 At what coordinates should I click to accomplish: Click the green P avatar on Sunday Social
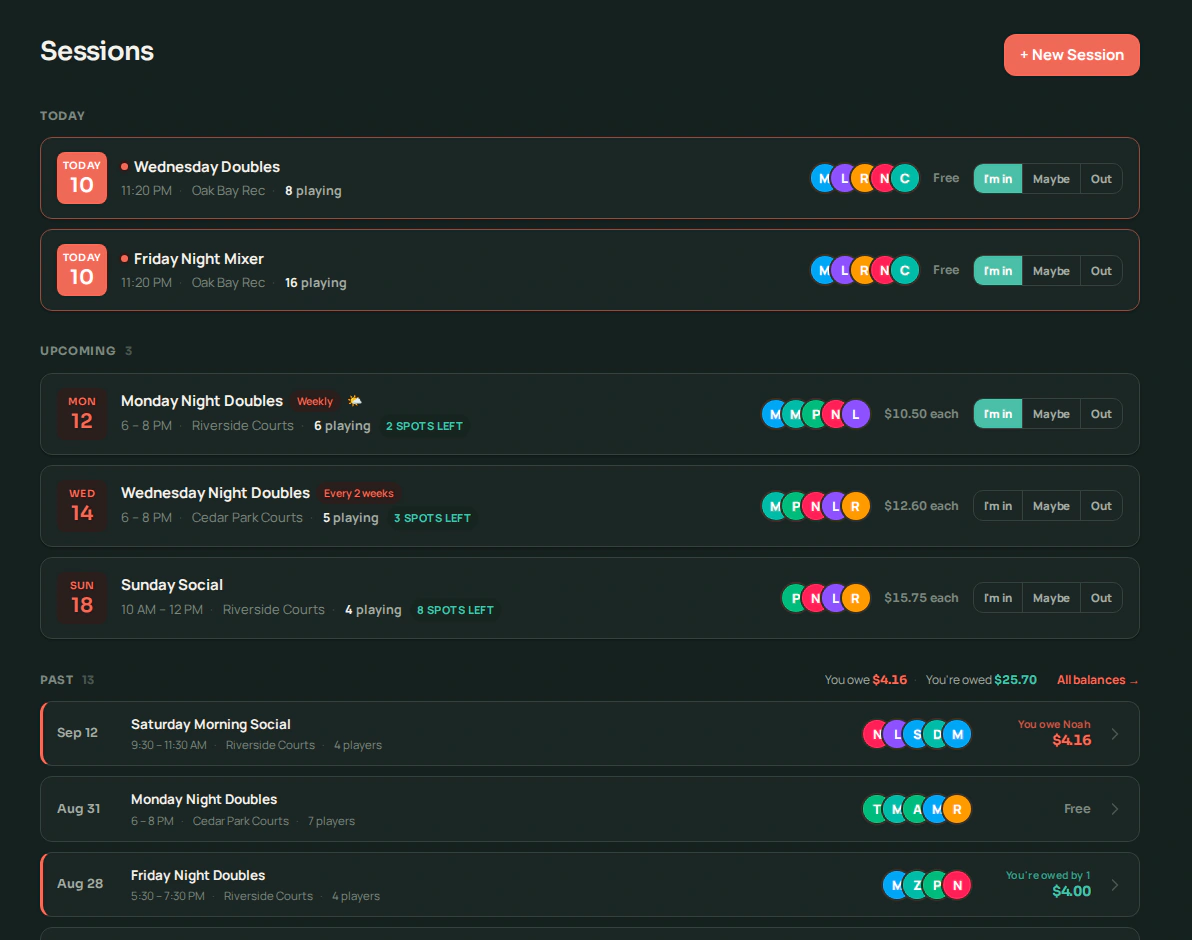click(792, 598)
